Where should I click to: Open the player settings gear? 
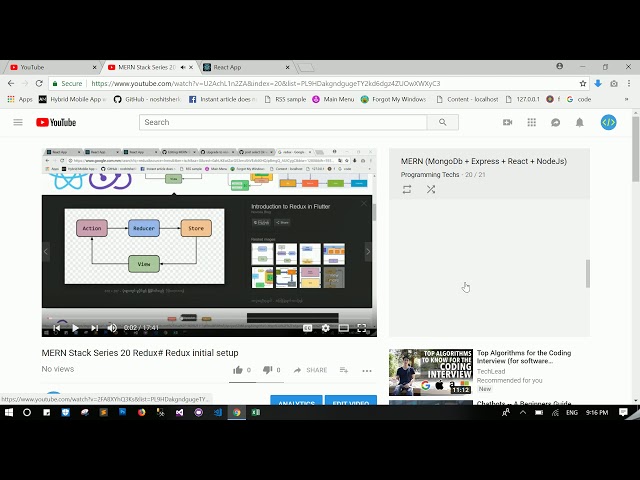point(325,328)
